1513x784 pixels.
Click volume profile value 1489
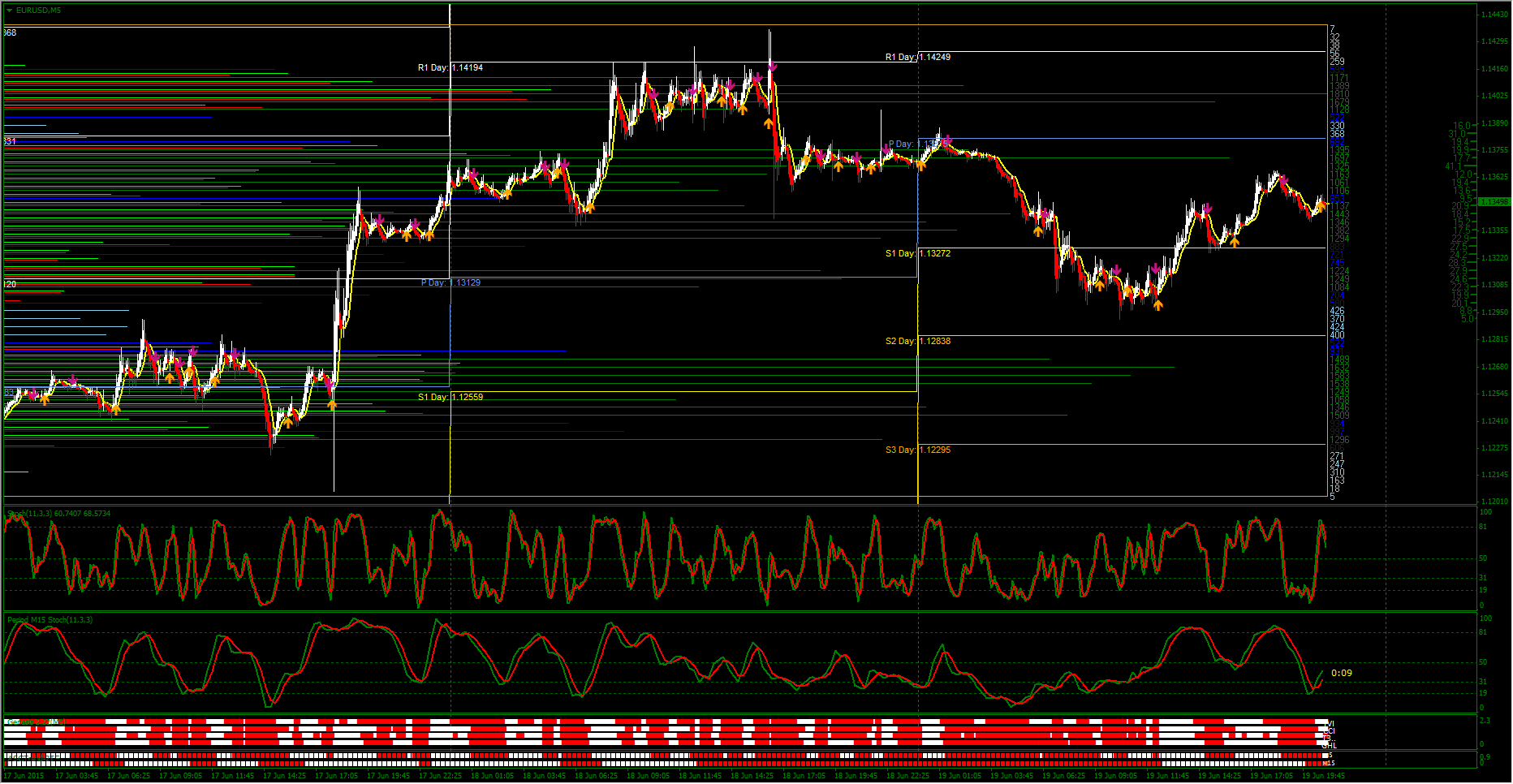[x=1339, y=360]
